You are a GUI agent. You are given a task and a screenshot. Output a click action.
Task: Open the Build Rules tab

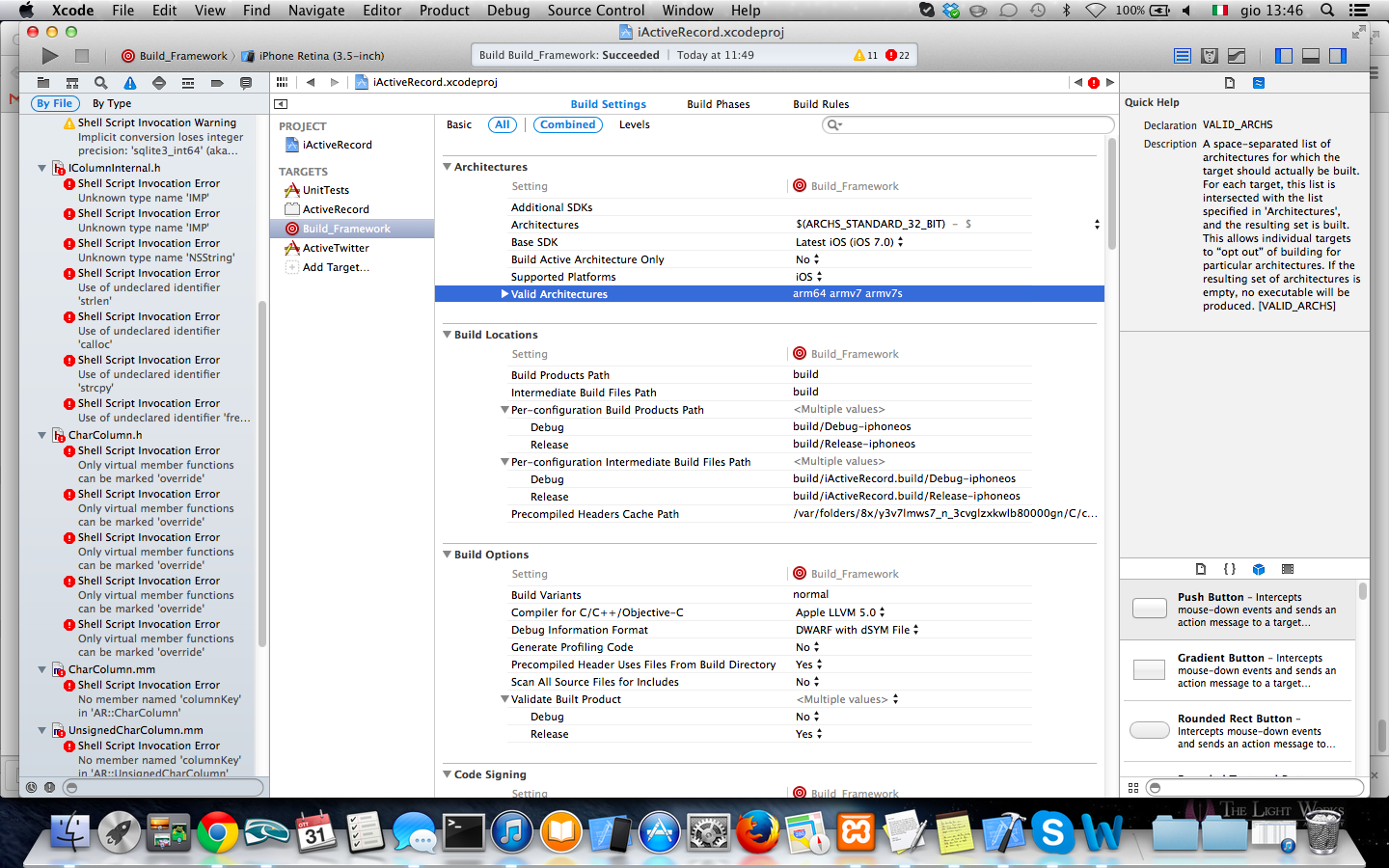821,104
